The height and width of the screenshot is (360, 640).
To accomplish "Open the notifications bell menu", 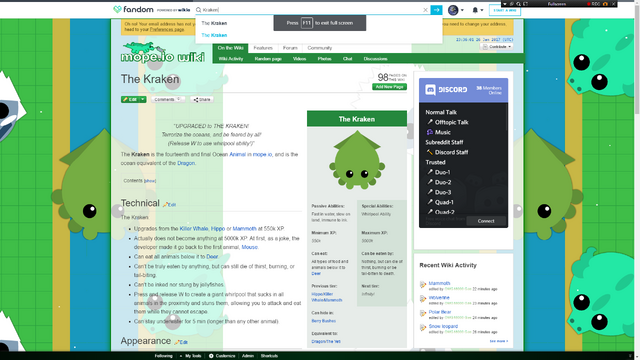I will 477,10.
